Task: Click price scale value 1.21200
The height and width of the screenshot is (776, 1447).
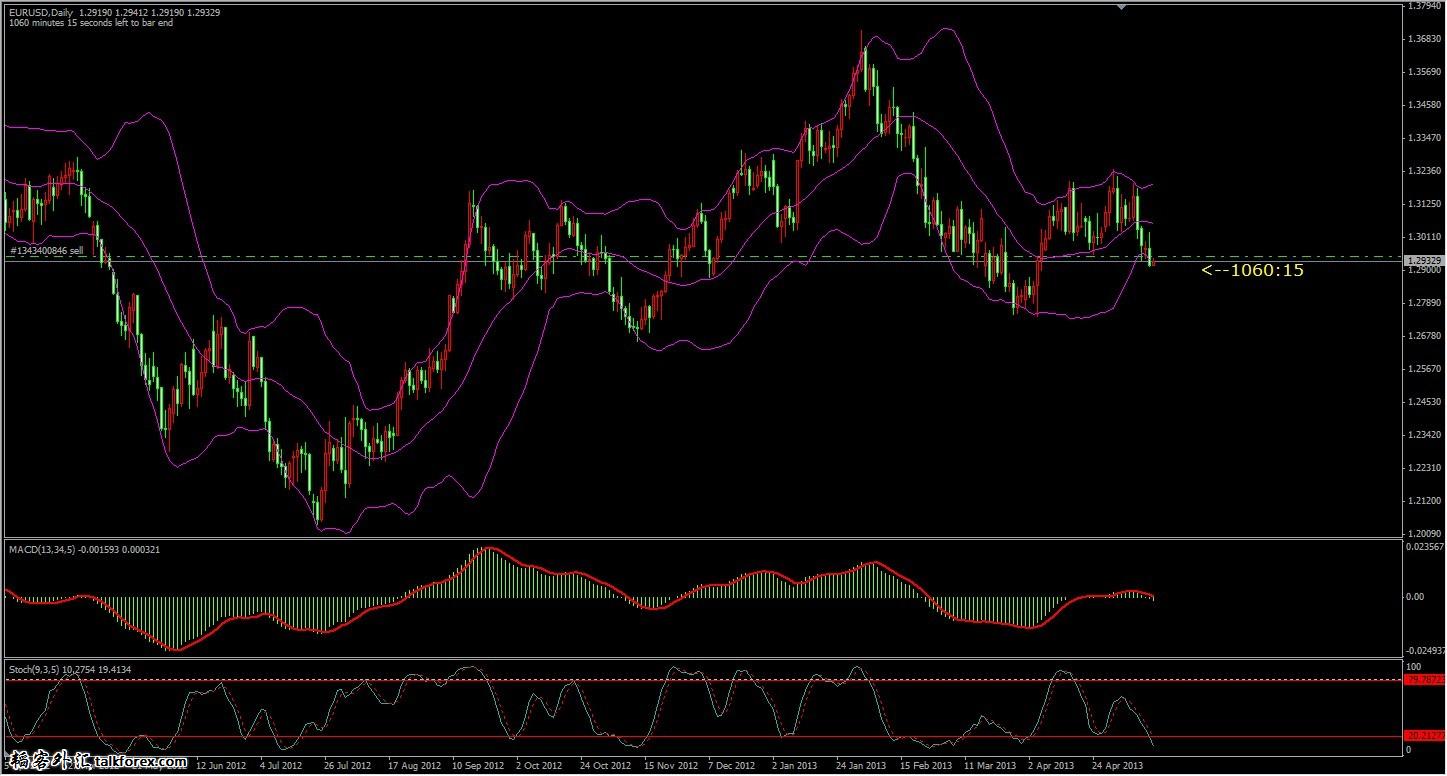Action: (x=1423, y=501)
